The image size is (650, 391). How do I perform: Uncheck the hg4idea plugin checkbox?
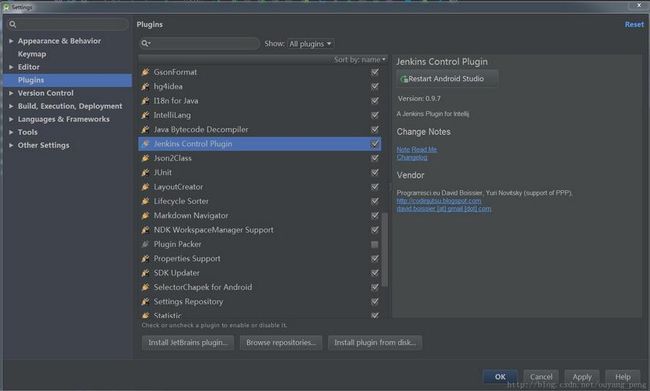(375, 86)
